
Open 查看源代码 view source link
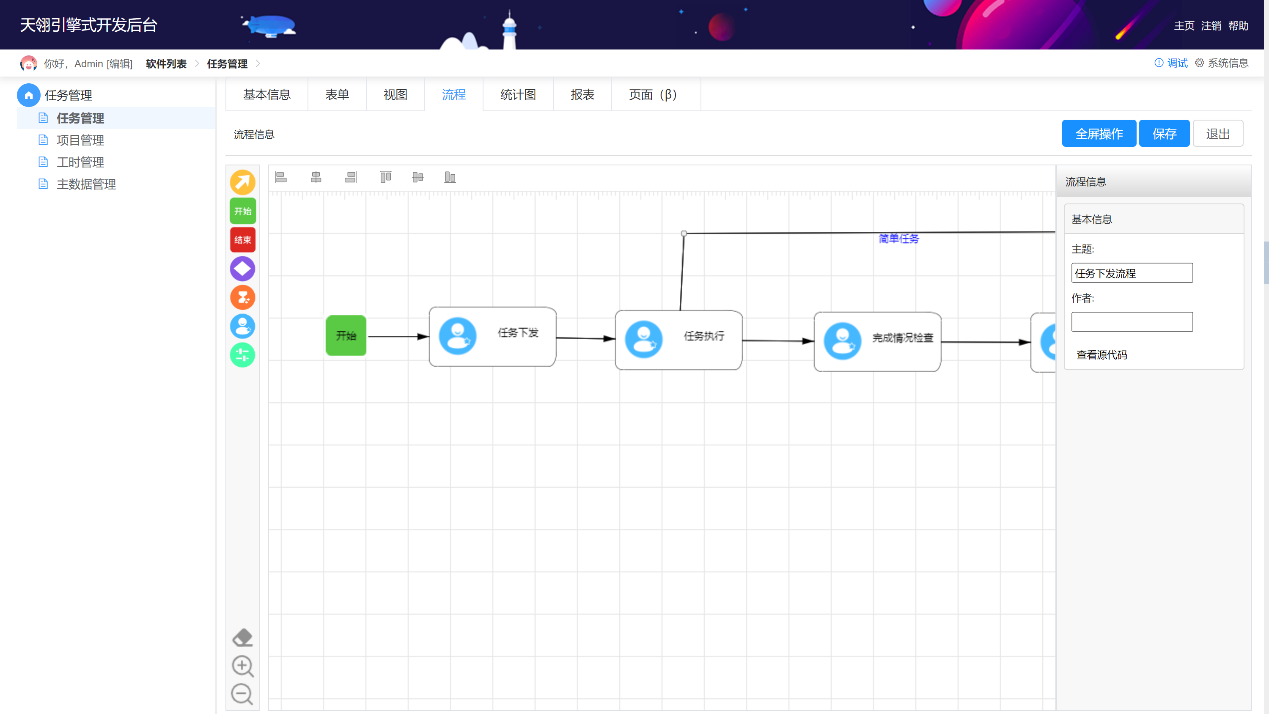pos(1101,355)
